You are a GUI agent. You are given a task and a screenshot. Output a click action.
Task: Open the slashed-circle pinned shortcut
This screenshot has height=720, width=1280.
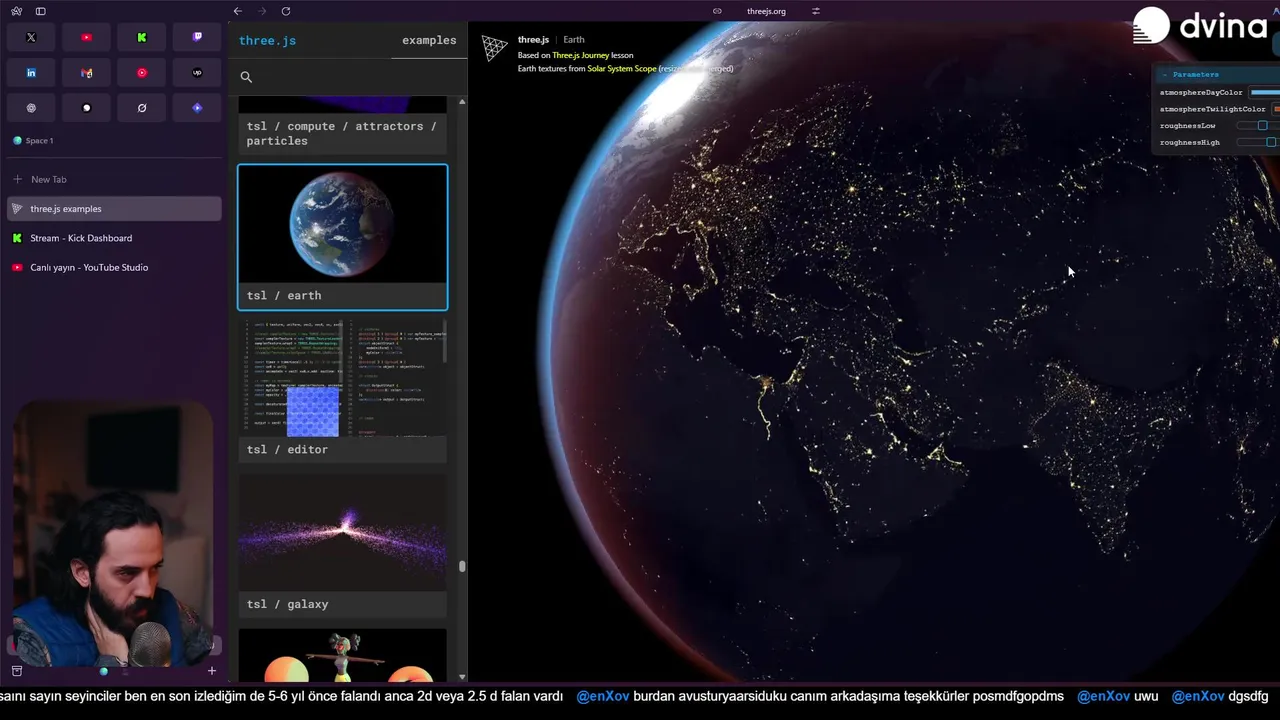(142, 108)
